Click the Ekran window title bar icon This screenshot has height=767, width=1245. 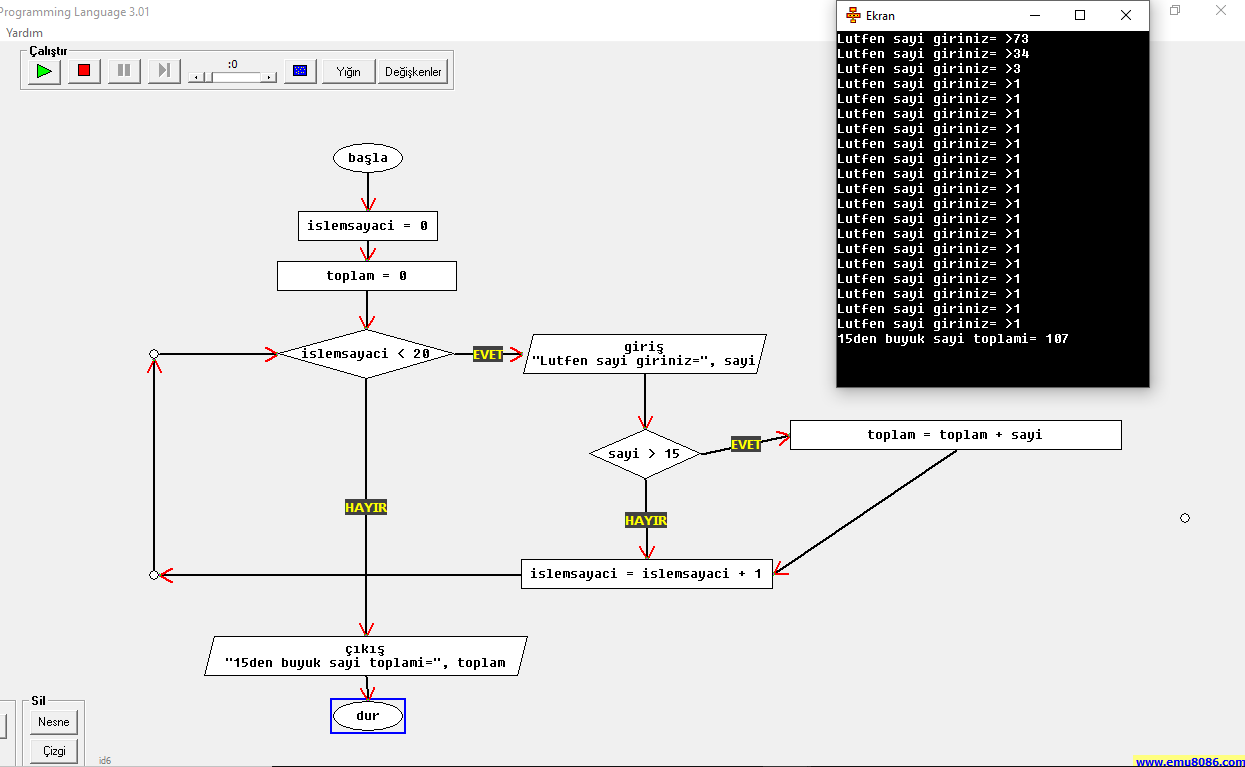pyautogui.click(x=853, y=15)
